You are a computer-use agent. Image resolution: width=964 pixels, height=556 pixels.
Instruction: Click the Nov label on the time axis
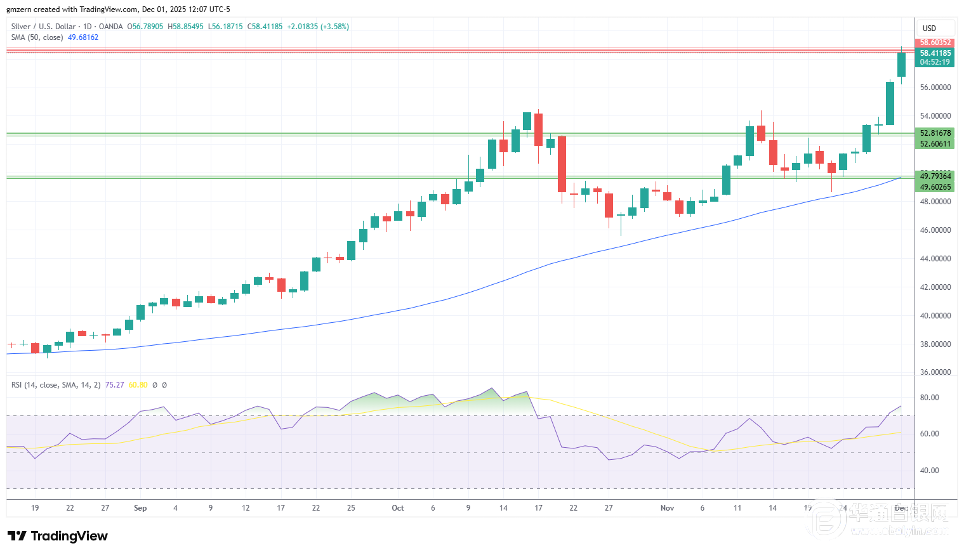pos(667,508)
